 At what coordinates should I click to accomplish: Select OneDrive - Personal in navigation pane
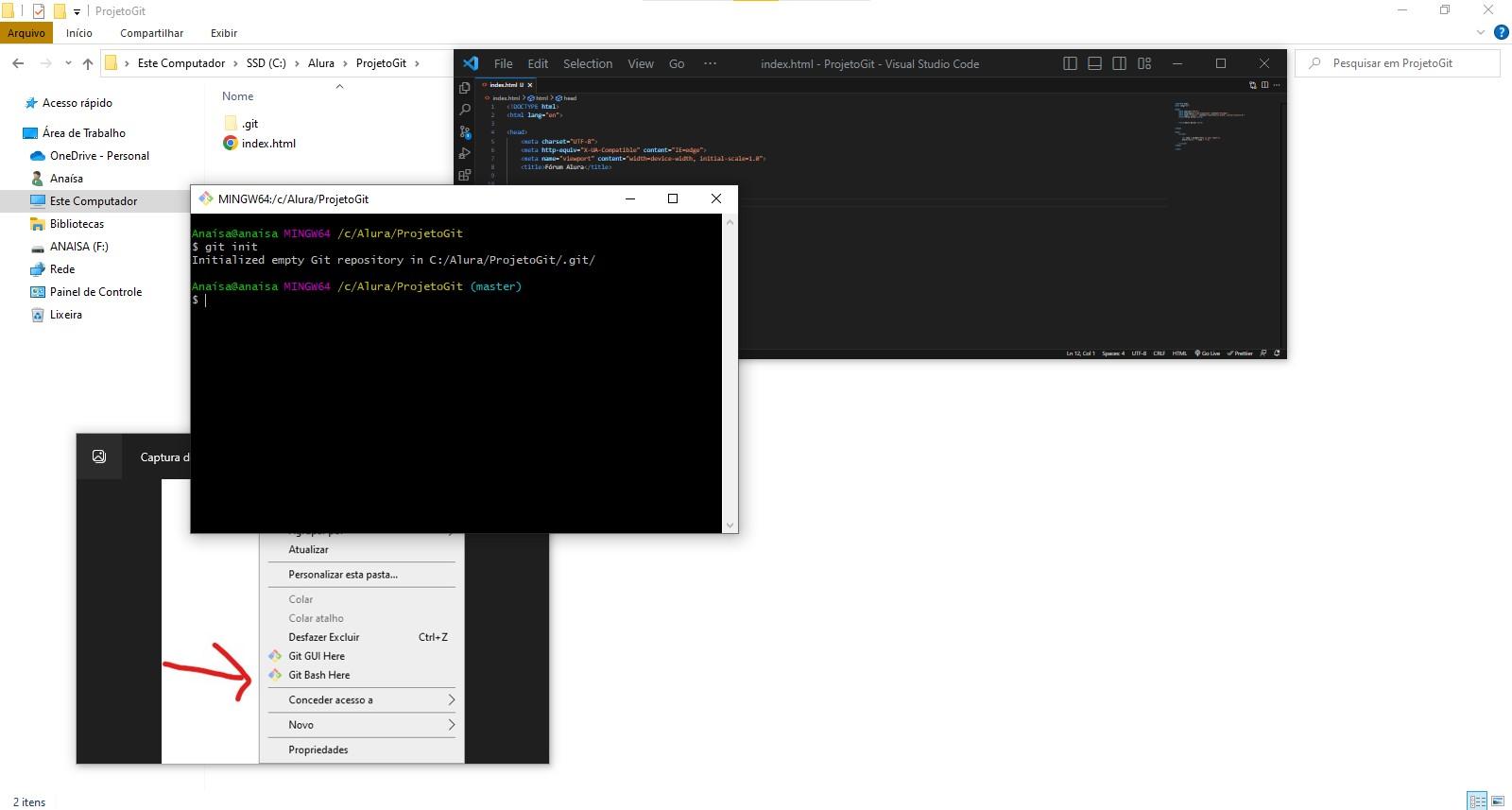[90, 156]
